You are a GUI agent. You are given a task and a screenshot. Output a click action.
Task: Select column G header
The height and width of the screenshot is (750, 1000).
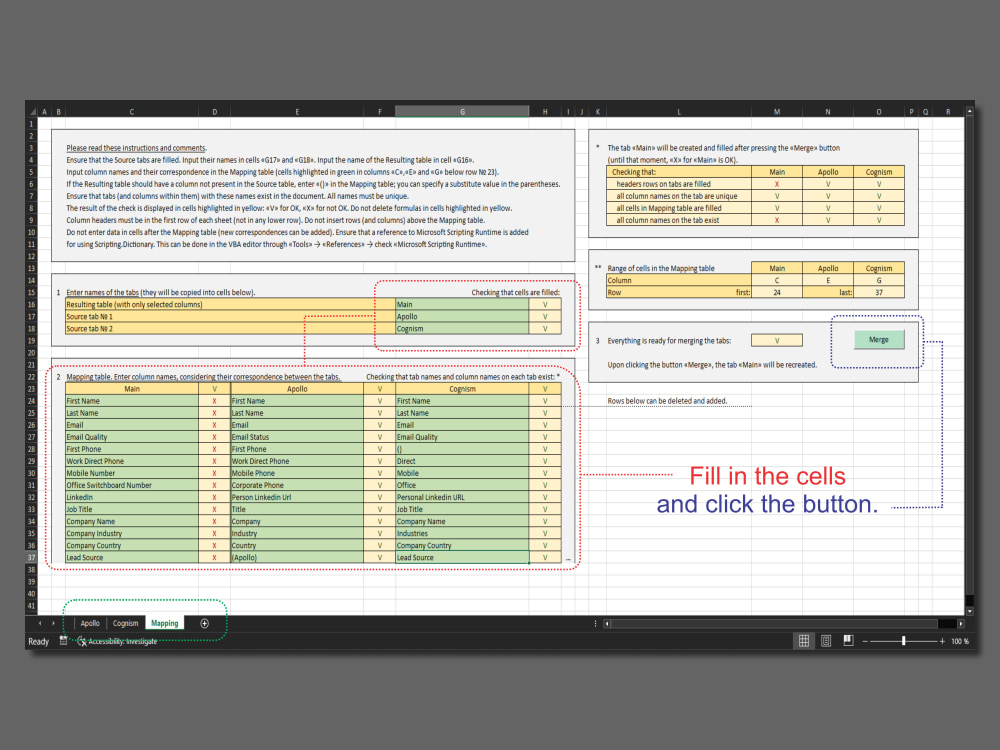coord(462,111)
